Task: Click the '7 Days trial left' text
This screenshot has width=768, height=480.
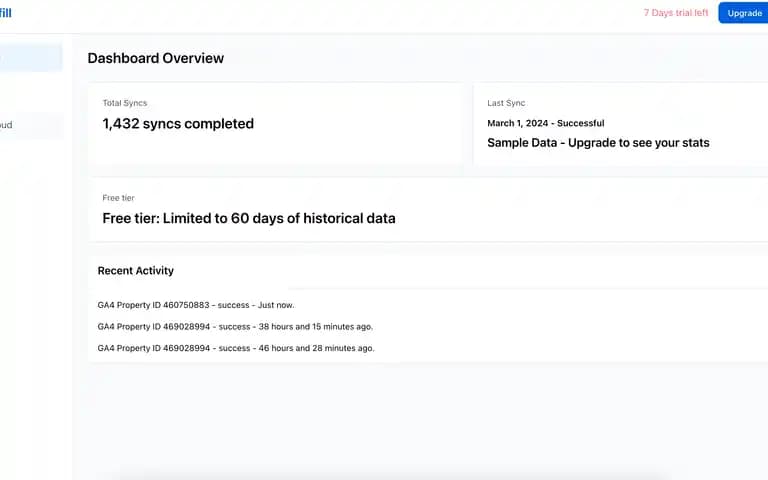Action: coord(676,13)
